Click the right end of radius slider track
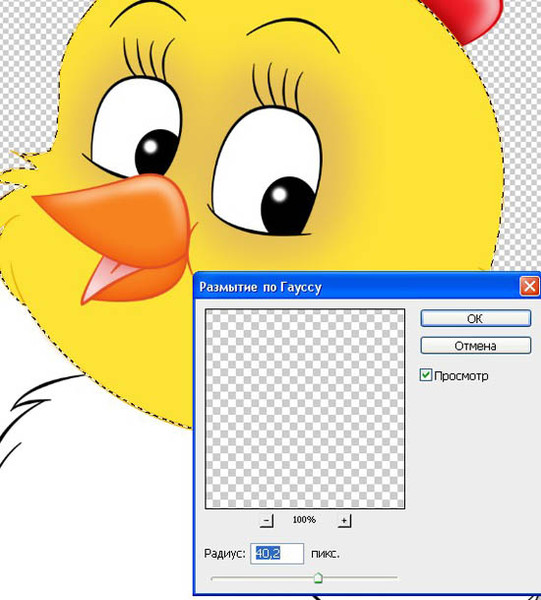 coord(396,578)
